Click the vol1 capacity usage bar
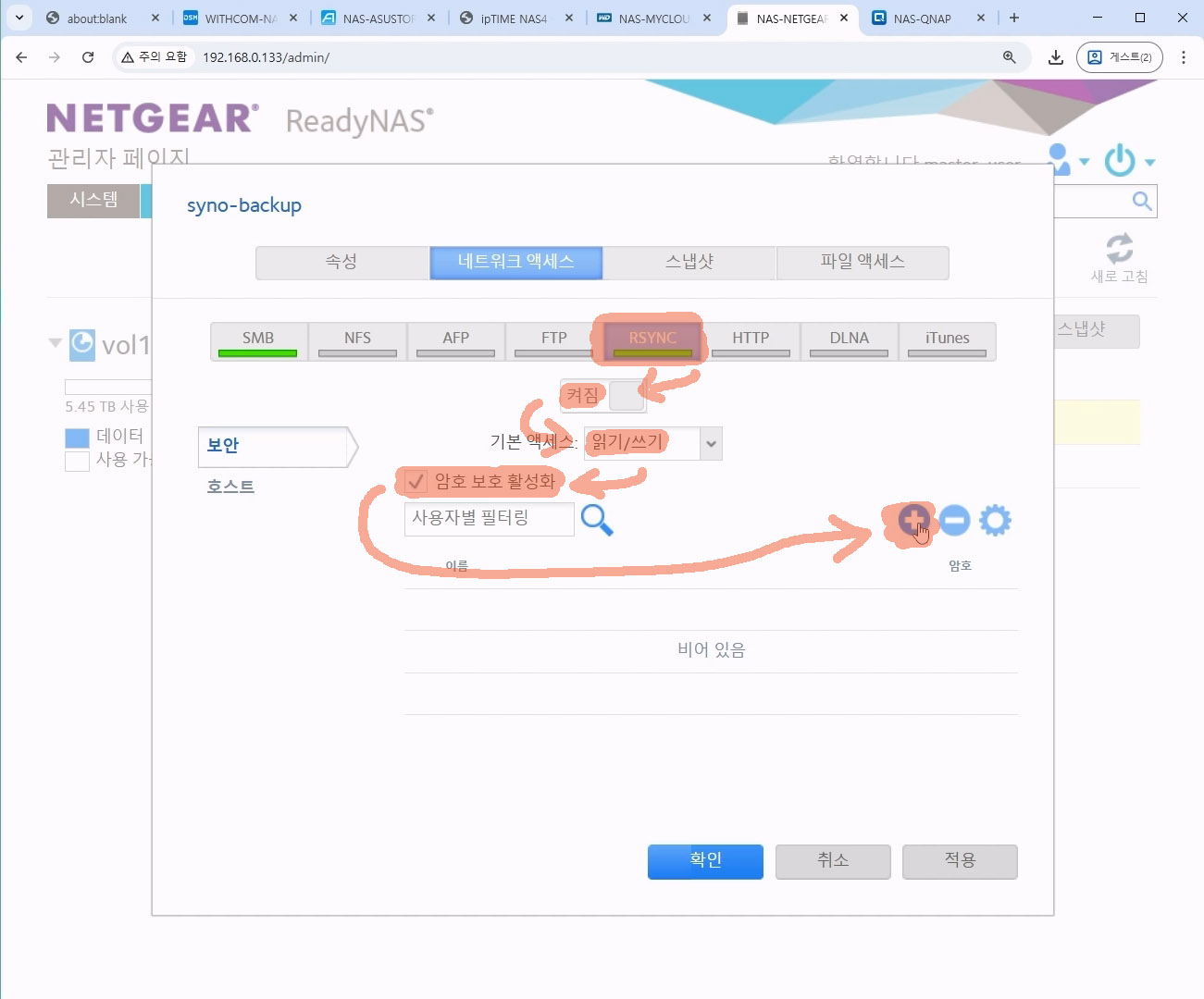1204x999 pixels. [x=107, y=387]
